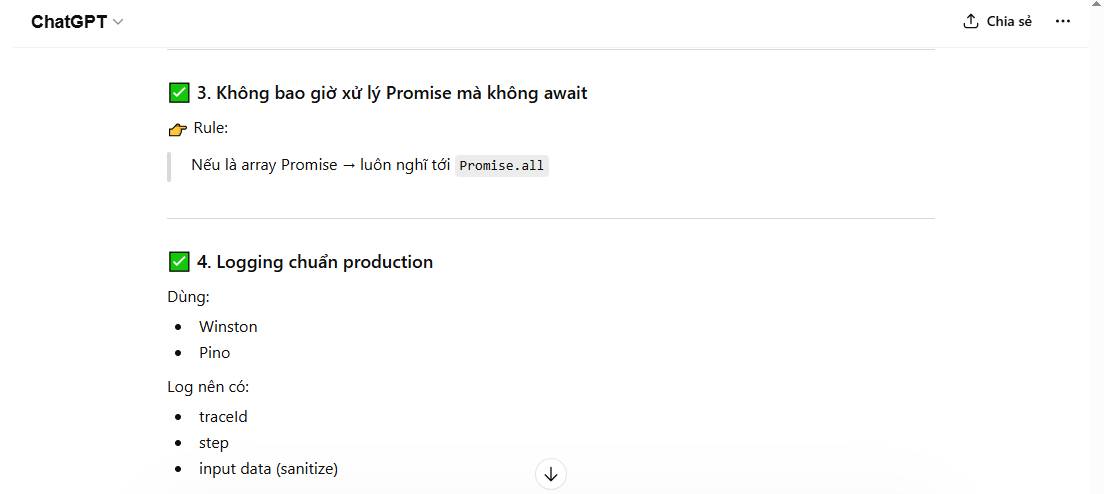This screenshot has height=494, width=1104.
Task: Open the ChatGPT model selector dropdown
Action: [x=77, y=22]
